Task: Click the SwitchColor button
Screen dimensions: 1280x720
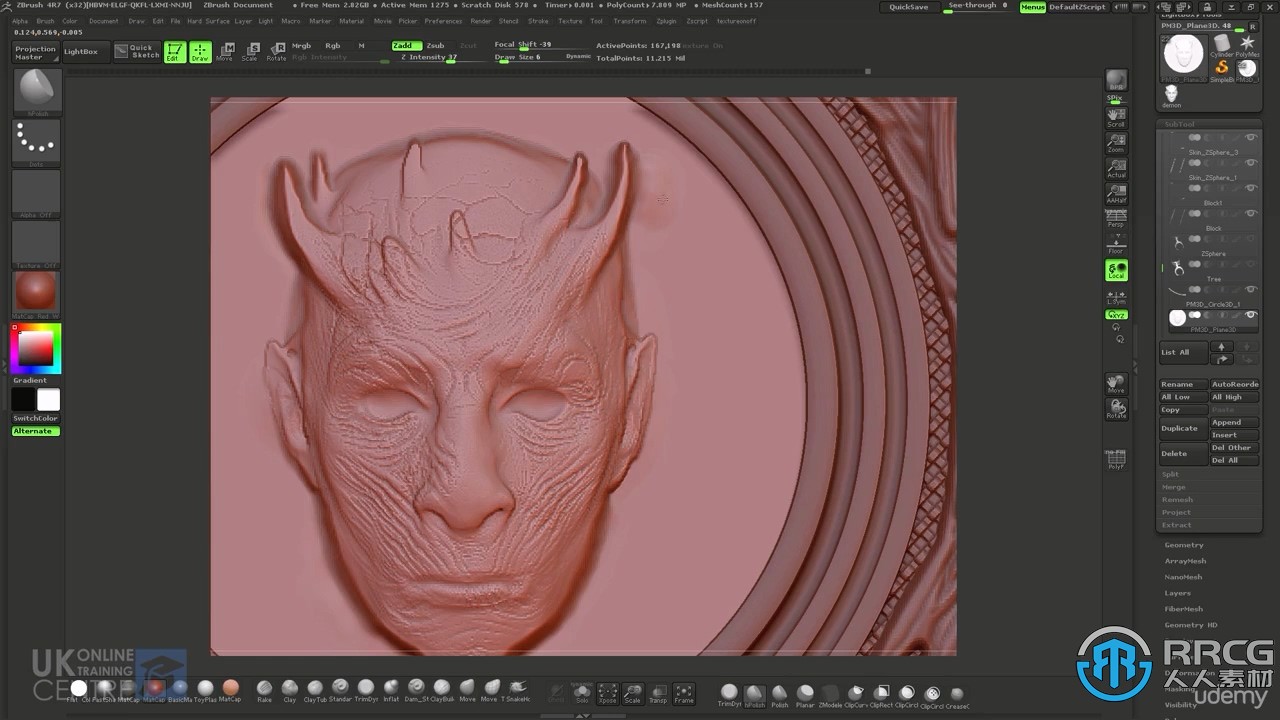Action: (x=35, y=418)
